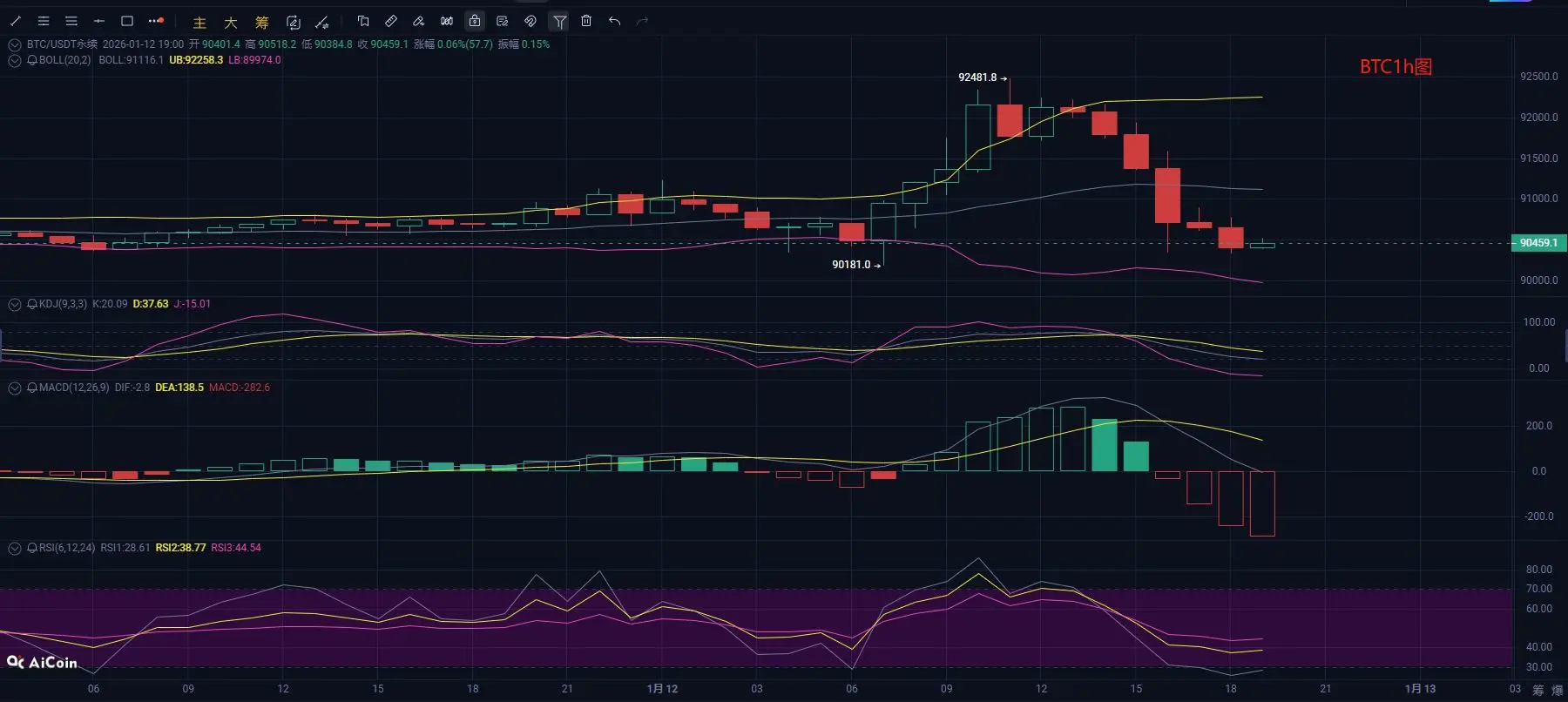Toggle the magnet snap mode
This screenshot has width=1568, height=702.
coord(531,21)
